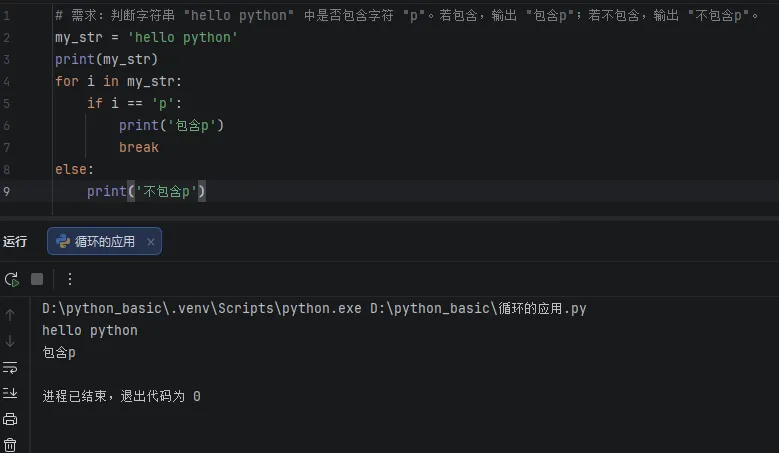Click the else keyword in the editor
Screen dimensions: 779x453
pos(72,169)
